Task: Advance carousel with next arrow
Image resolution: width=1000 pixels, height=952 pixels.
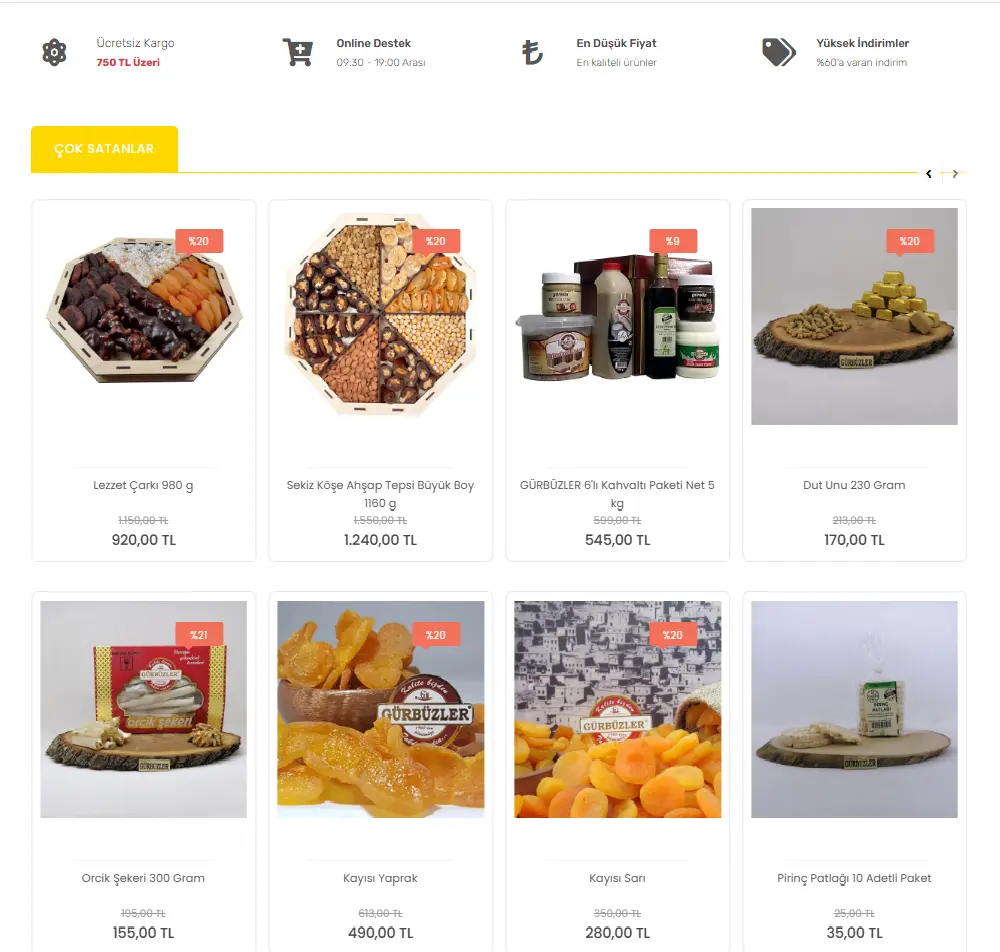Action: point(955,173)
